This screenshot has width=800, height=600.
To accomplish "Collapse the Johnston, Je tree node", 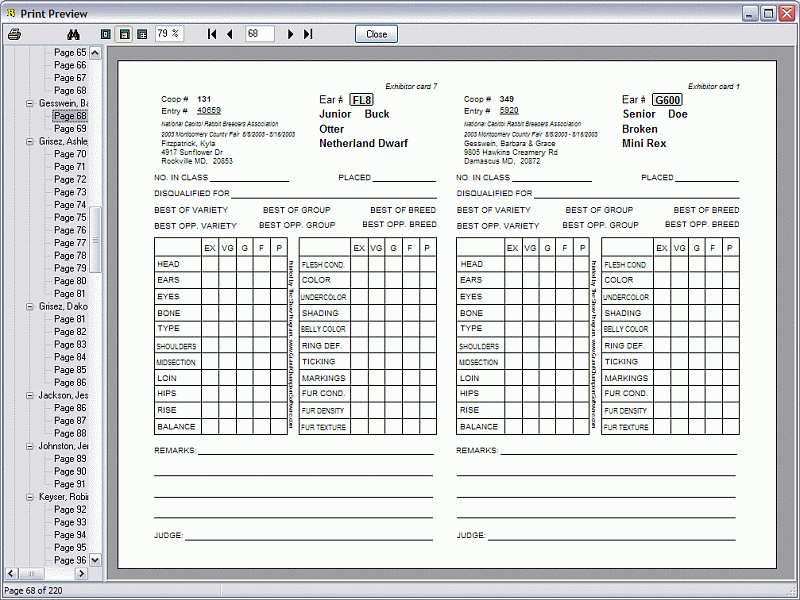I will pyautogui.click(x=30, y=446).
